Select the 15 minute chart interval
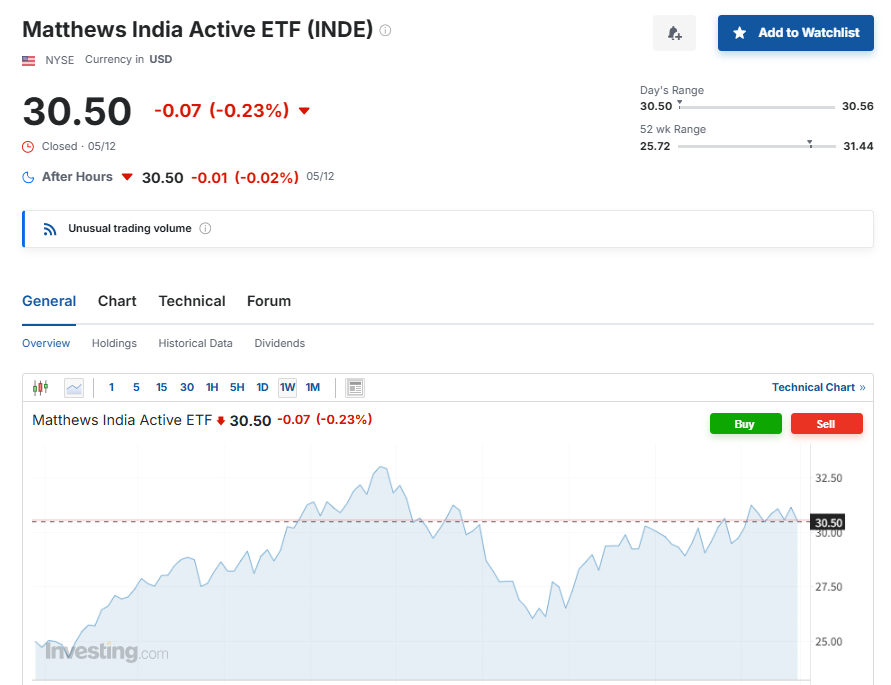The height and width of the screenshot is (685, 891). (161, 388)
